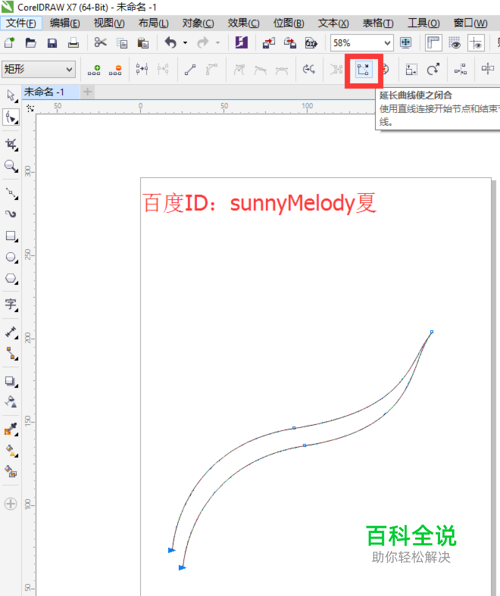Select the Drop Shadow tool

point(11,381)
